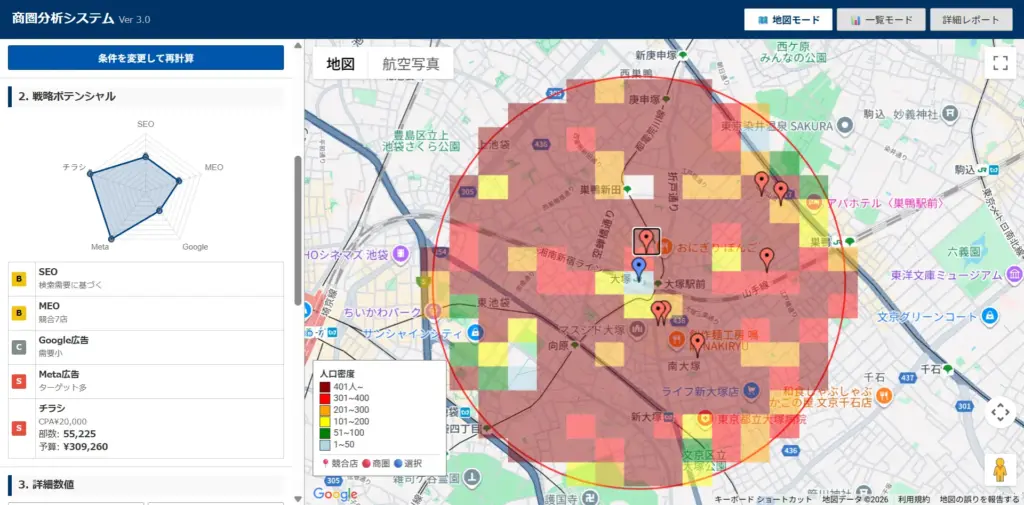The image size is (1024, 505).
Task: Click おにぎりぼんご restaurant marker
Action: [x=666, y=246]
